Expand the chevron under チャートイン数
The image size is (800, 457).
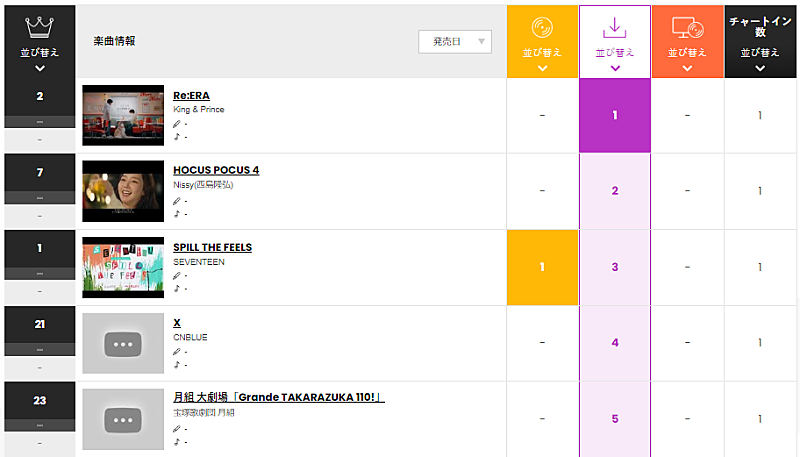[760, 69]
